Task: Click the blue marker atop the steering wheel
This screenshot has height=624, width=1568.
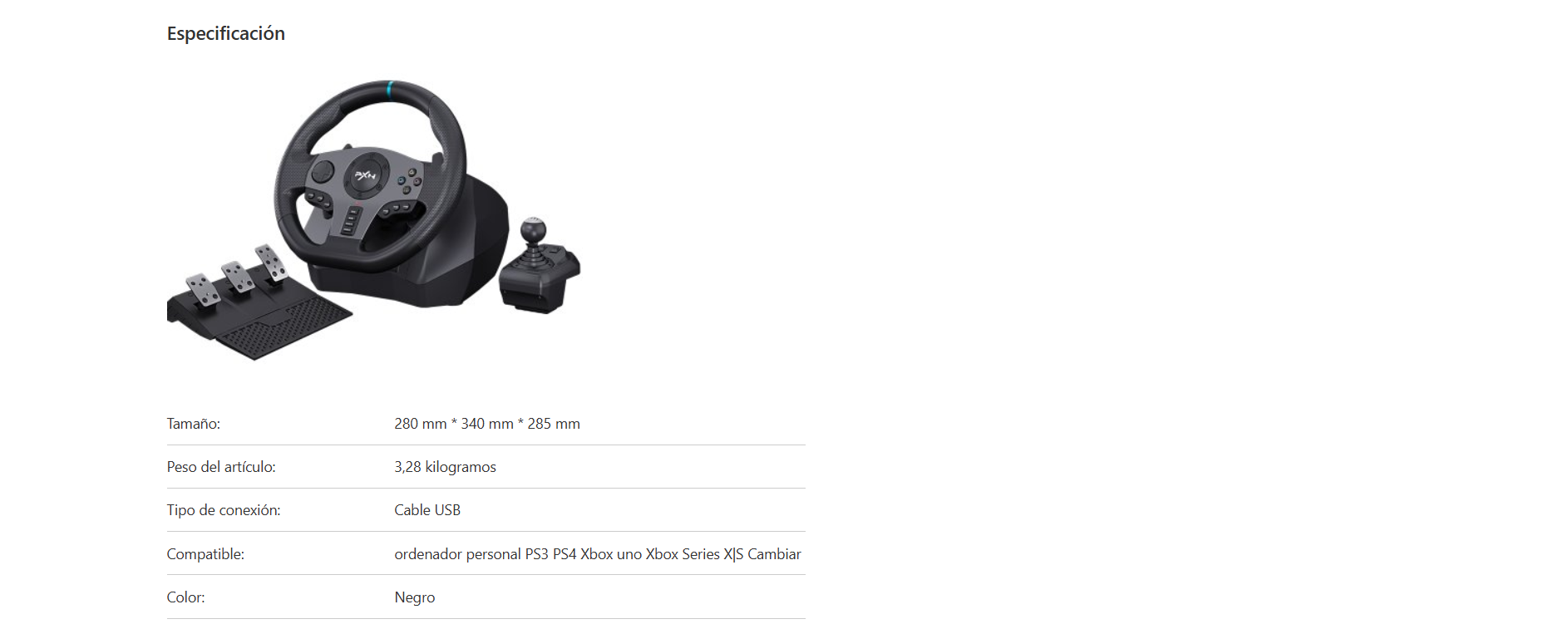Action: [390, 87]
